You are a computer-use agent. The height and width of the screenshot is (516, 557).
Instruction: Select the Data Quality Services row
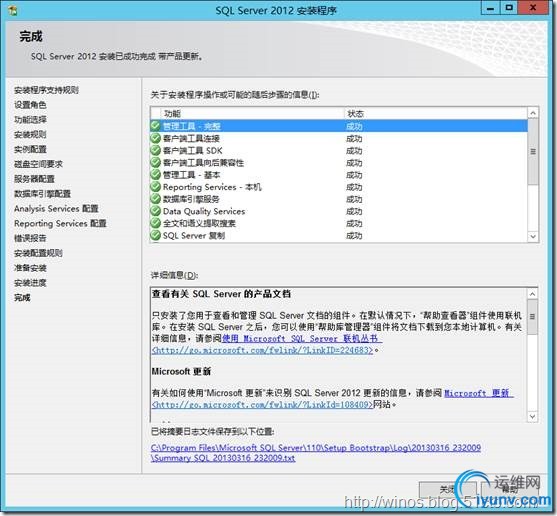339,211
